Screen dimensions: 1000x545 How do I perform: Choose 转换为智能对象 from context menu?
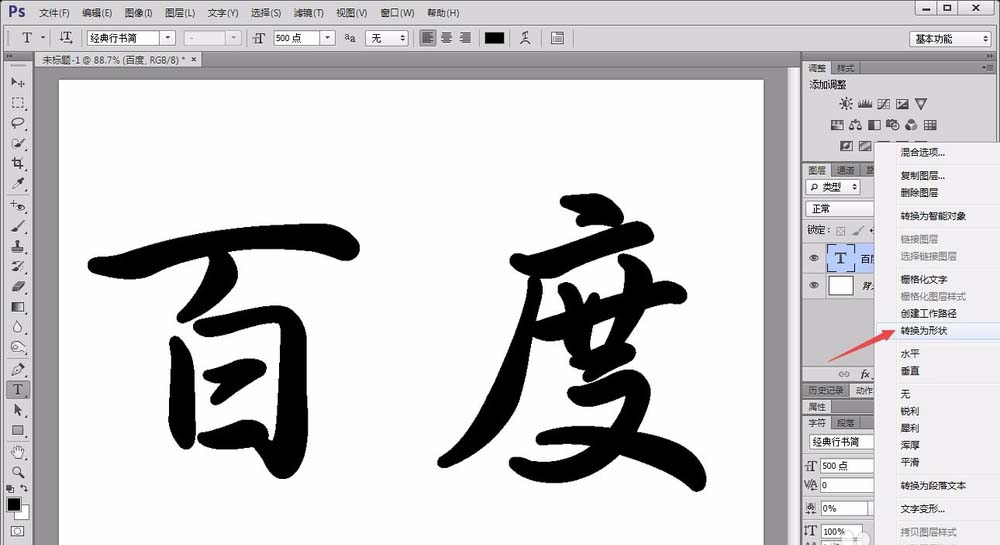click(933, 216)
